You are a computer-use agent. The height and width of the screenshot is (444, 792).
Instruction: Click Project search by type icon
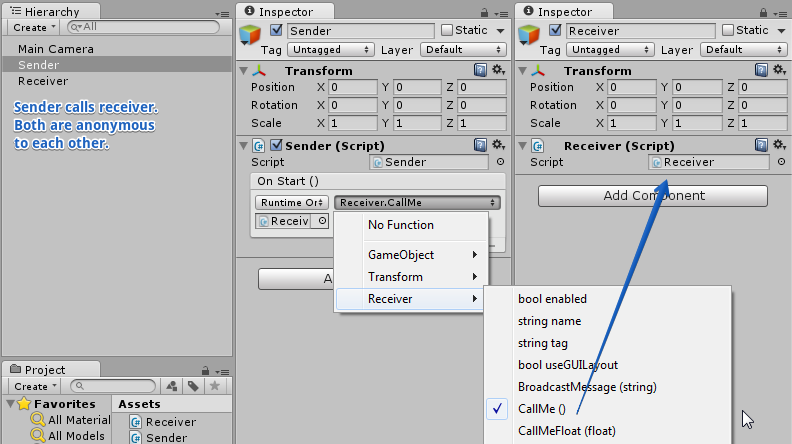coord(172,386)
